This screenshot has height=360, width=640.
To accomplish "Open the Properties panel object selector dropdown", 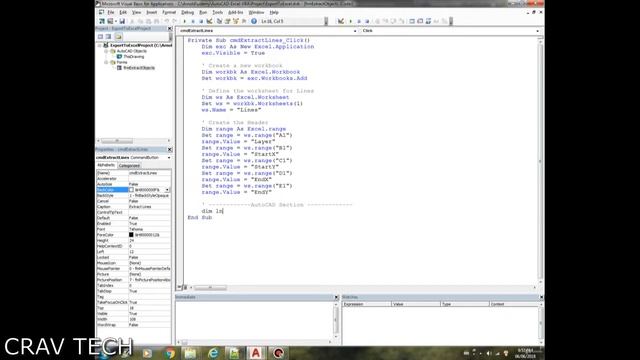I will (169, 158).
